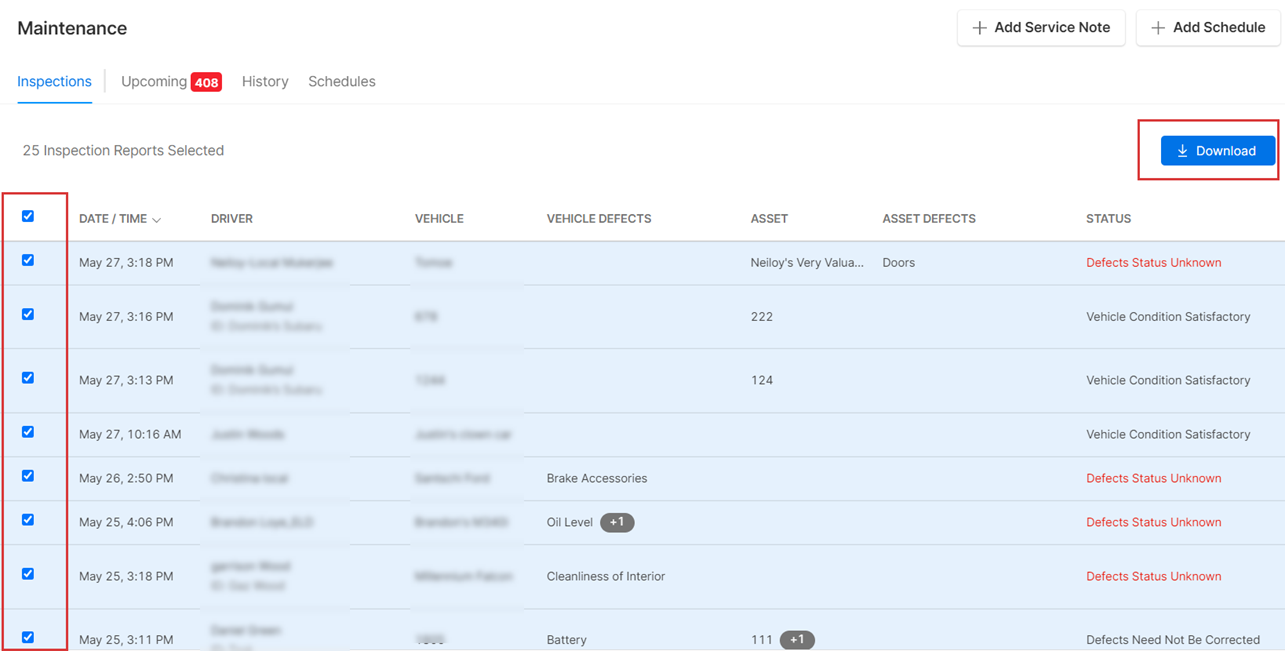
Task: Click Add Schedule button
Action: coord(1208,28)
